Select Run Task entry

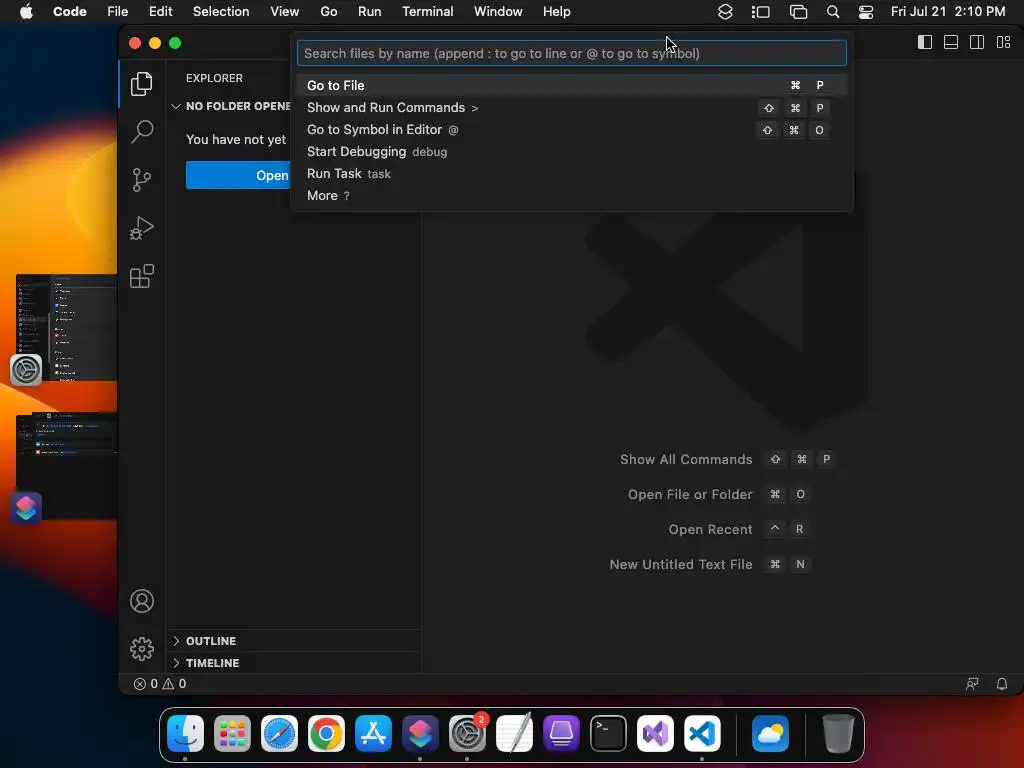(x=571, y=174)
